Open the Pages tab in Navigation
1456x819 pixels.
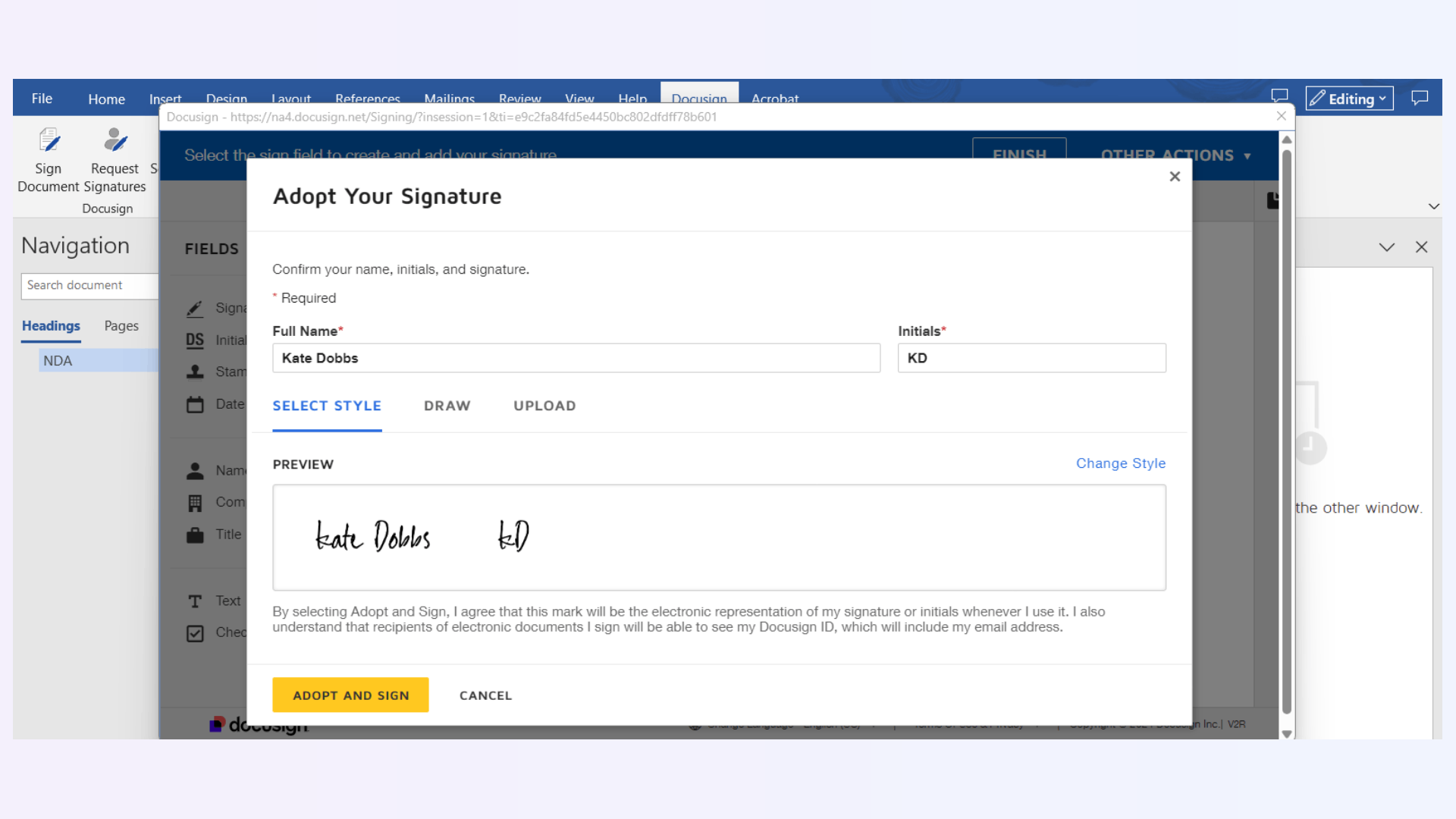pyautogui.click(x=121, y=326)
